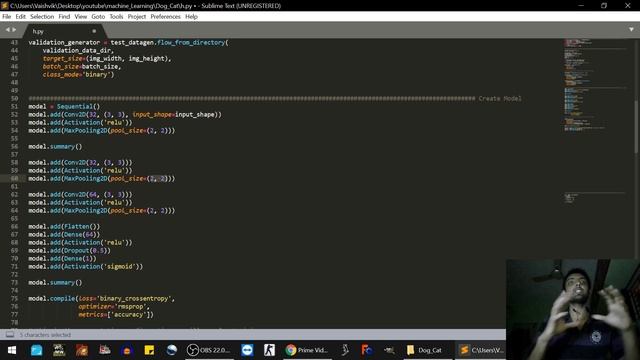Image resolution: width=640 pixels, height=360 pixels.
Task: Toggle the side bar panel icon in status bar
Action: [10, 335]
